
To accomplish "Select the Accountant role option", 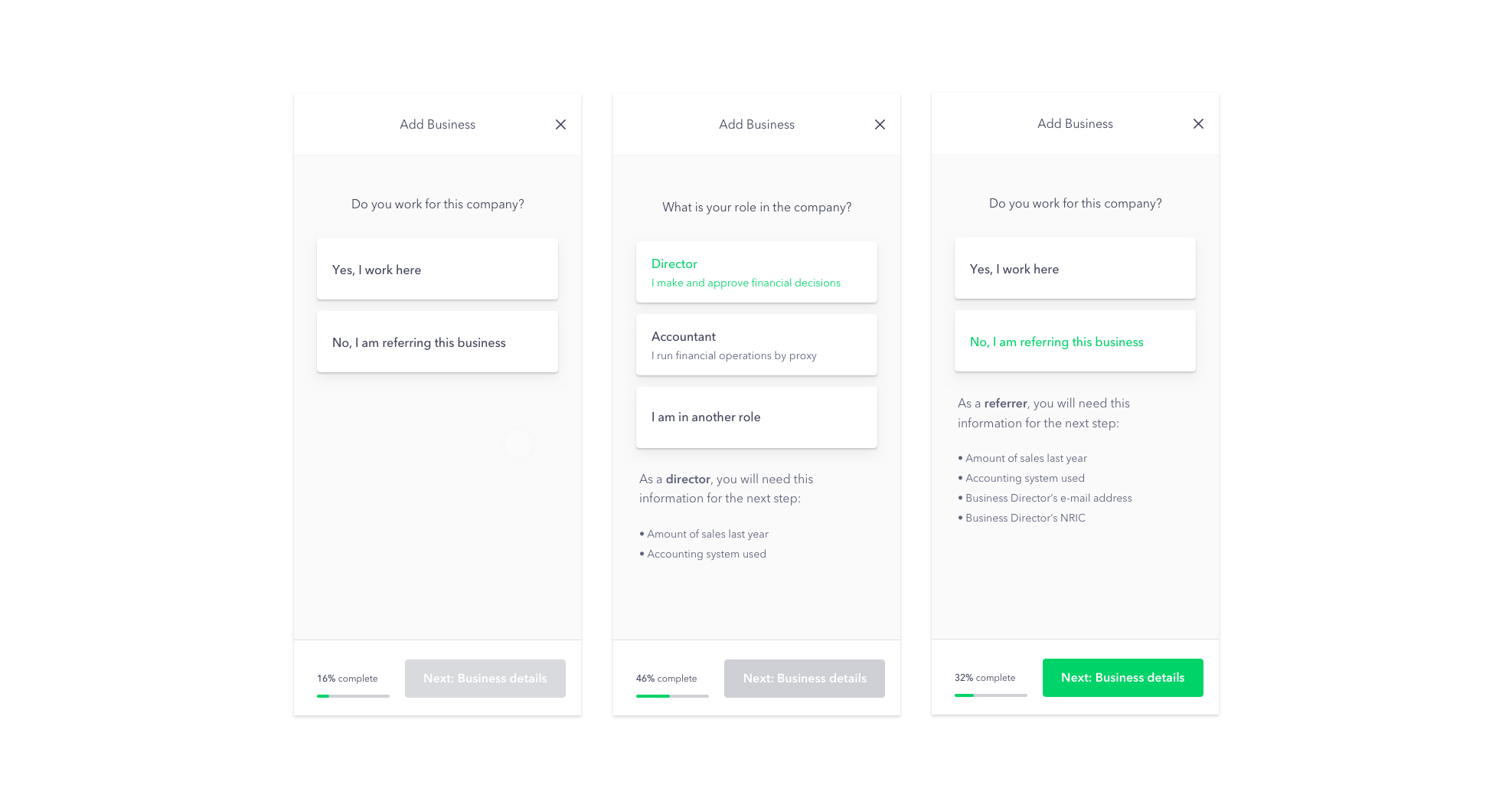I will 756,345.
